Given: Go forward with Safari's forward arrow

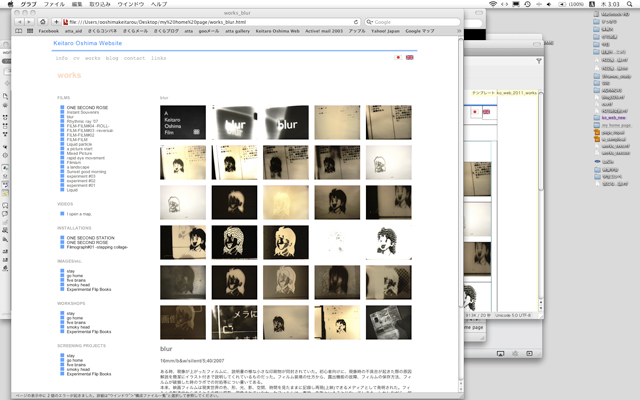Looking at the screenshot, I should coord(29,22).
